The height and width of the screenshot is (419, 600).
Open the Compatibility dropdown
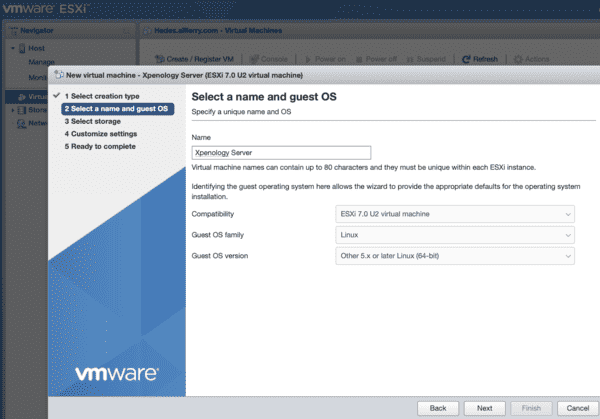click(x=455, y=214)
